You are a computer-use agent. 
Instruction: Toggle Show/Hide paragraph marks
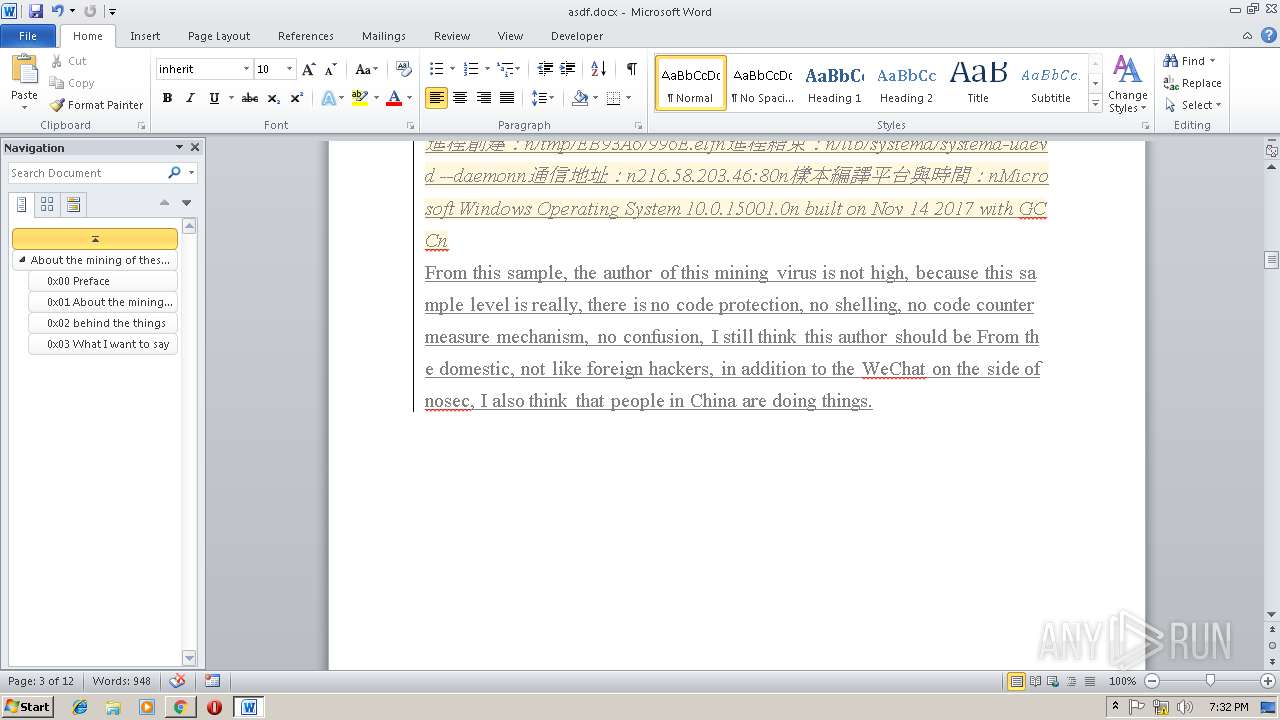[631, 69]
